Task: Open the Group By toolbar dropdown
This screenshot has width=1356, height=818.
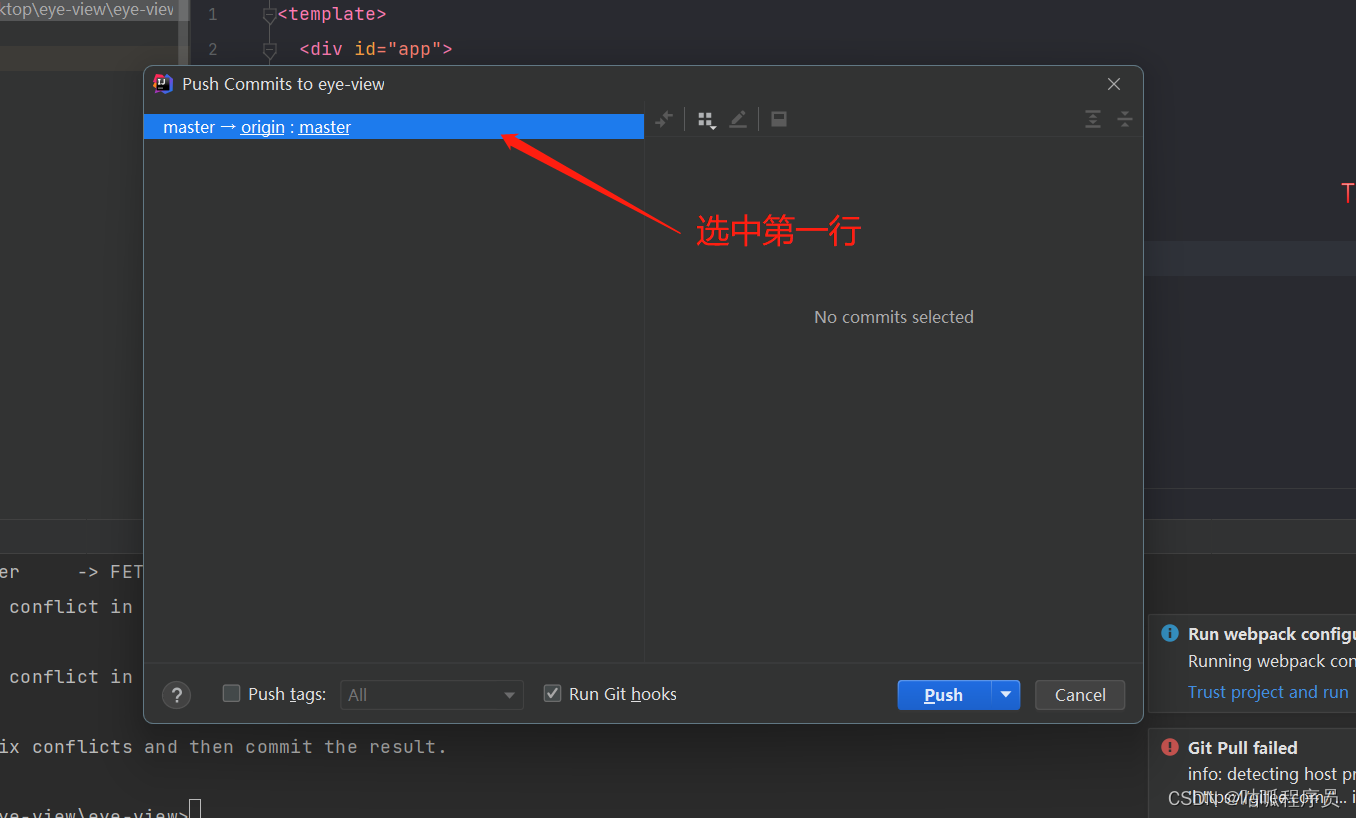Action: (707, 120)
